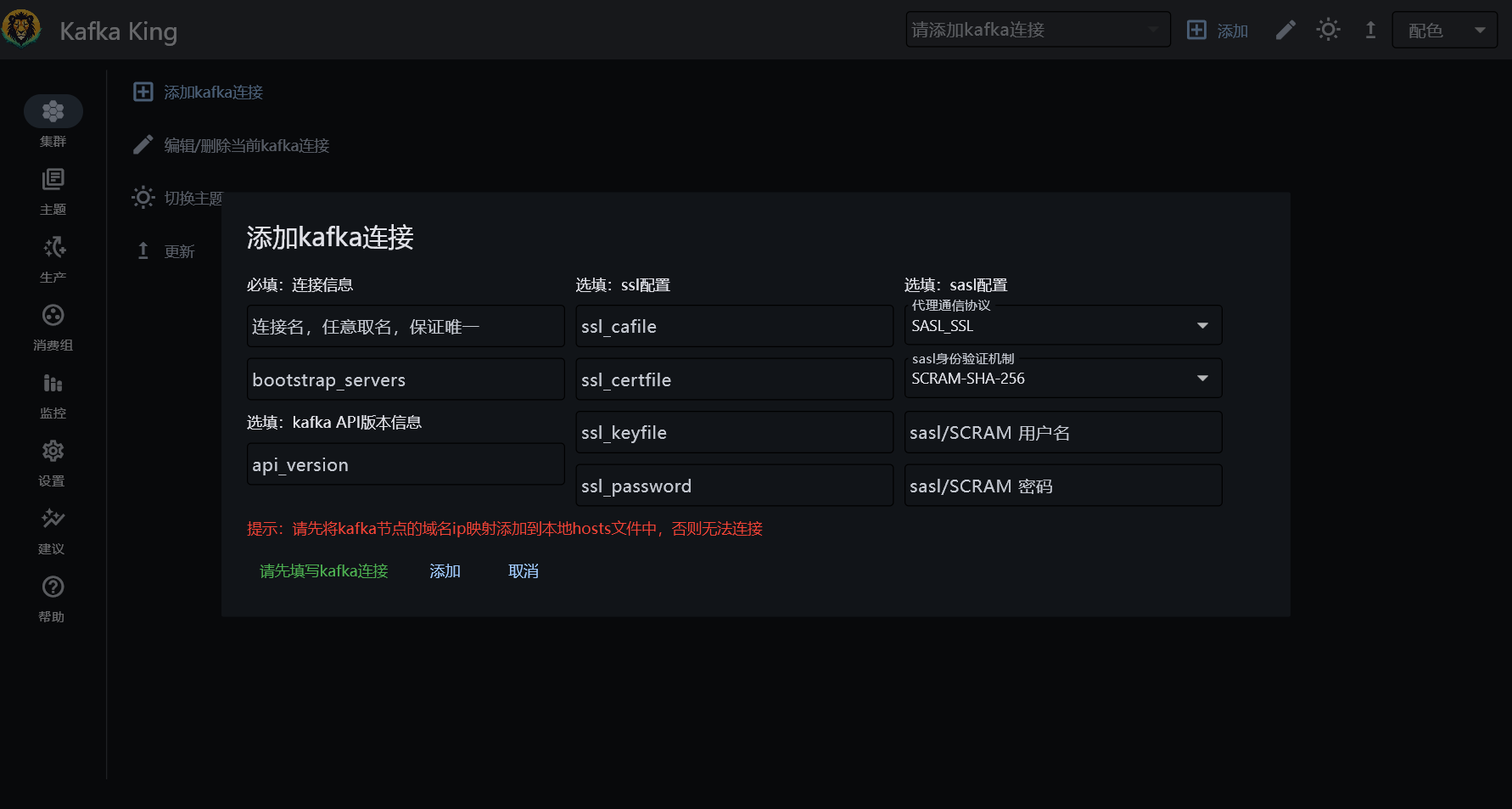The image size is (1512, 809).
Task: Select 切换主题 menu entry
Action: click(x=193, y=198)
